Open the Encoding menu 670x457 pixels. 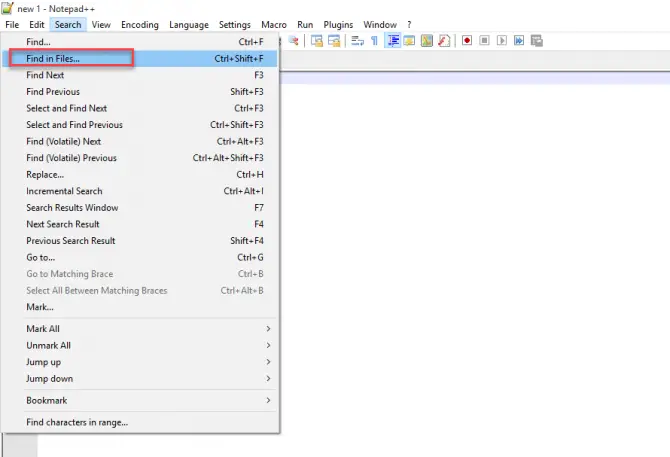point(140,25)
